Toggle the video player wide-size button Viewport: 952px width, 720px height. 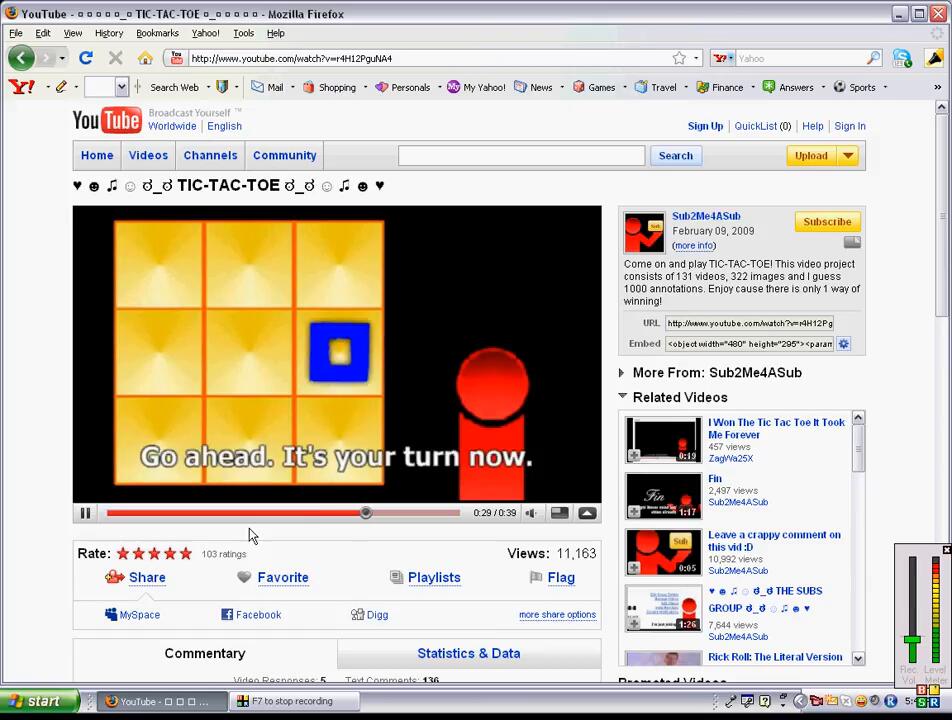(559, 513)
